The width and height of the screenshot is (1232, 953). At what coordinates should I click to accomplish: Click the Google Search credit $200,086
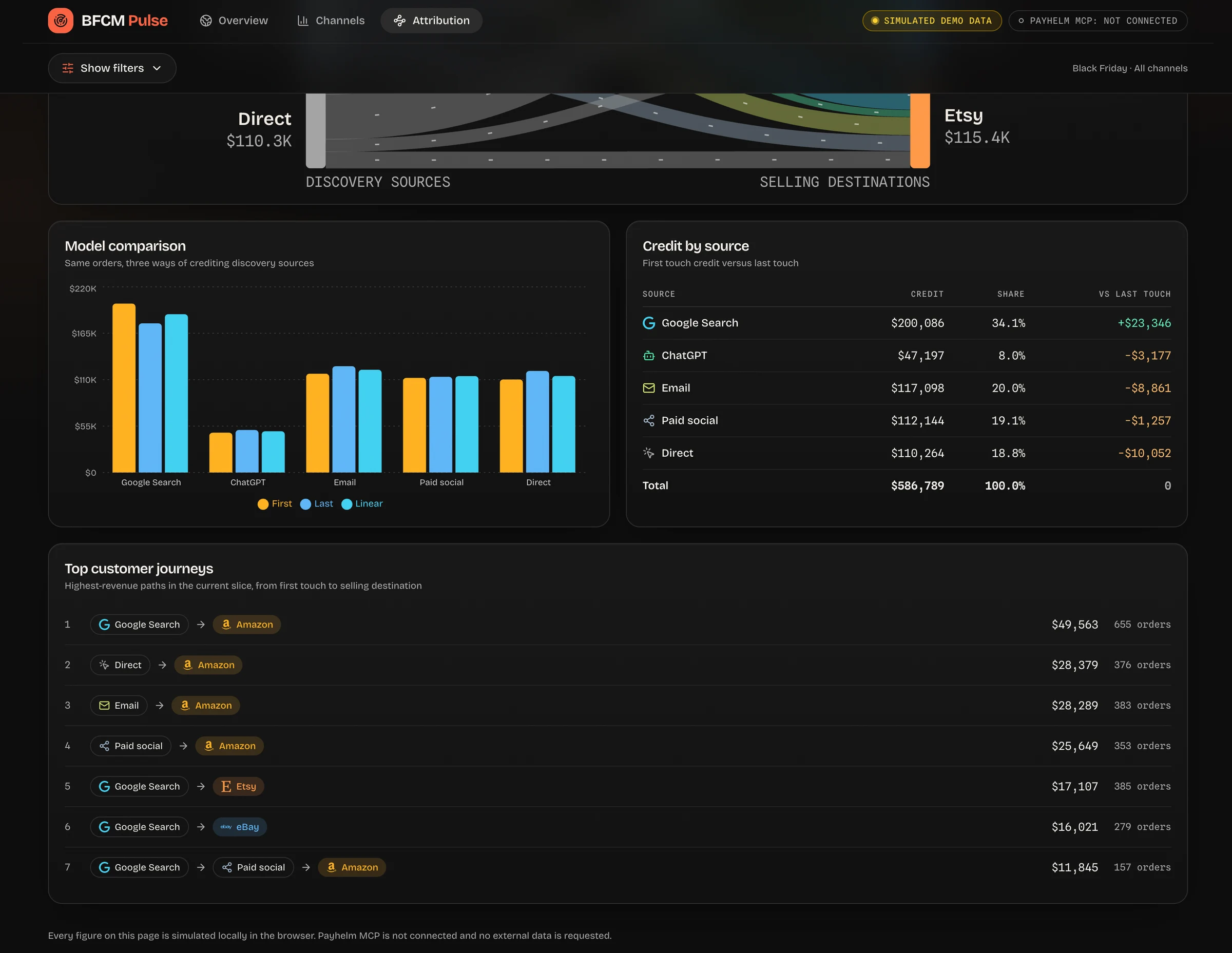click(917, 323)
